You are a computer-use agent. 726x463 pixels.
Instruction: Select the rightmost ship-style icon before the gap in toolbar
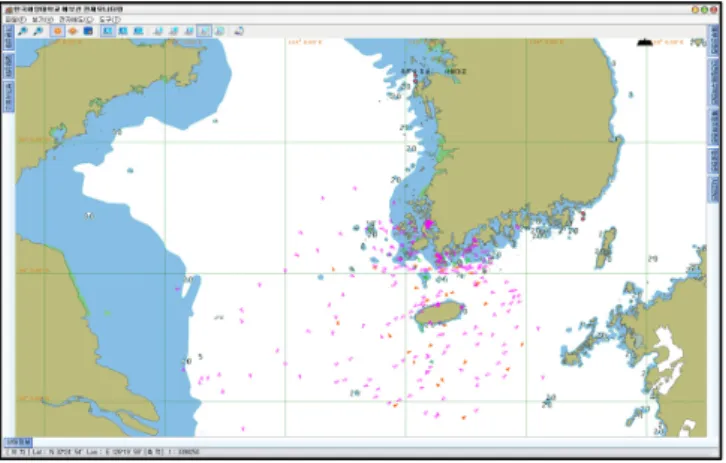(x=220, y=31)
